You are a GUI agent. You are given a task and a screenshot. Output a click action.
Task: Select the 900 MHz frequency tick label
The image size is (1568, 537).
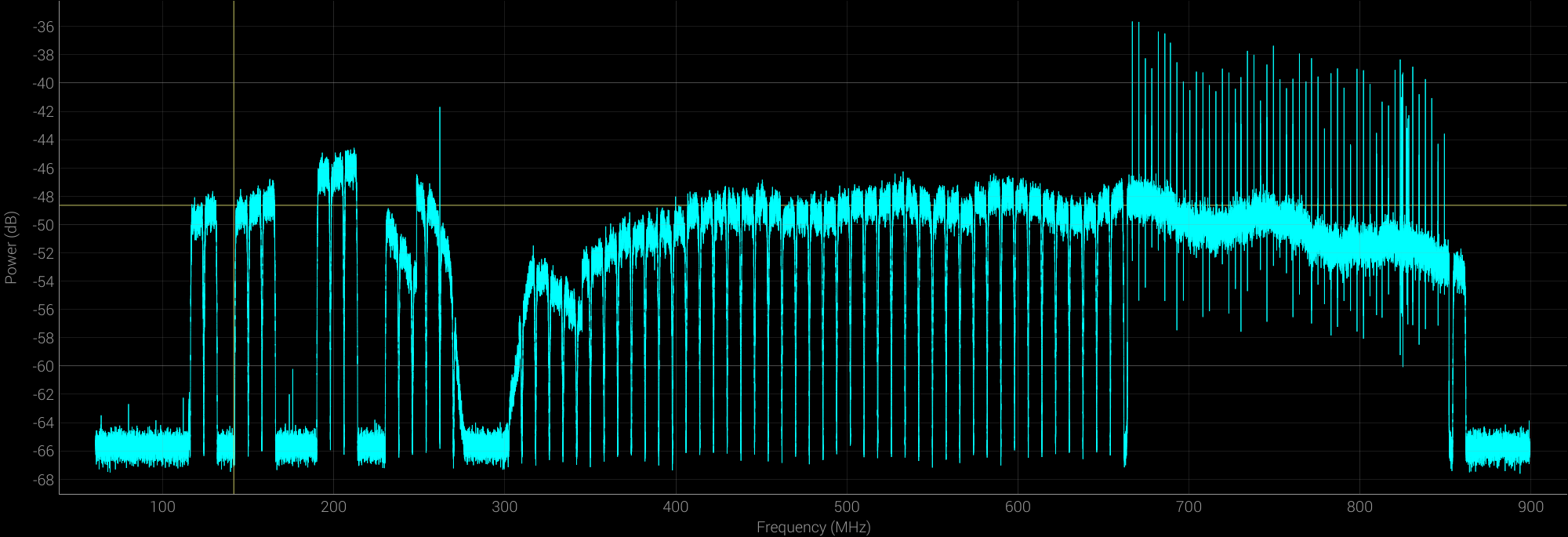(x=1530, y=507)
